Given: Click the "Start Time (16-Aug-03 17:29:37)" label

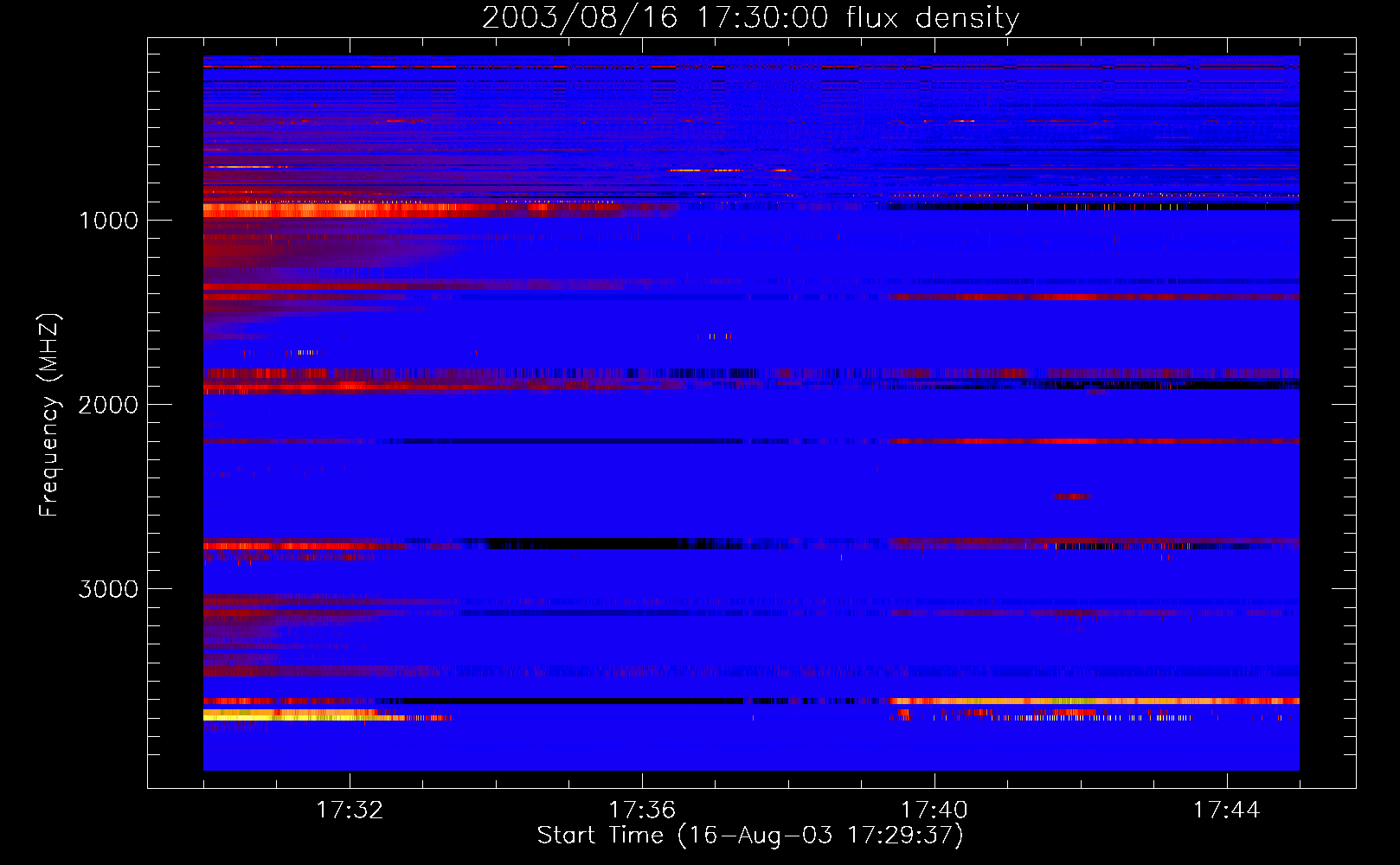Looking at the screenshot, I should pos(750,836).
